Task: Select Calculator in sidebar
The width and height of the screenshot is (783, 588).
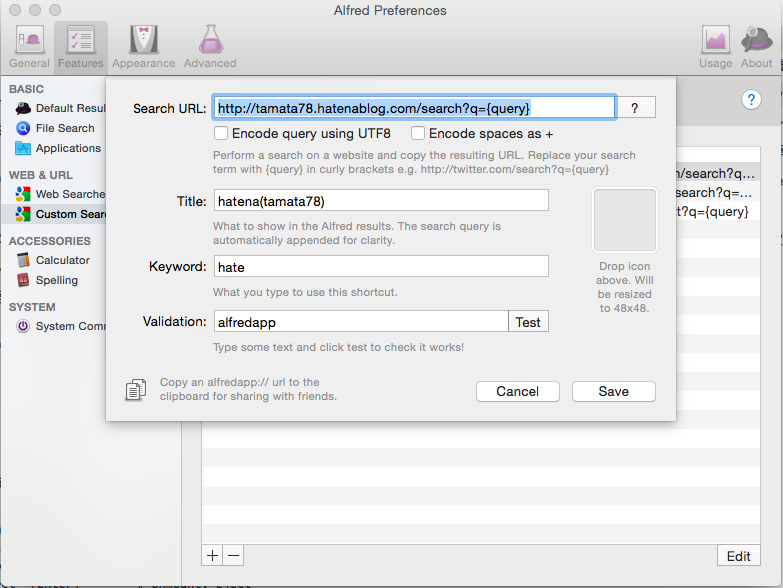Action: click(x=54, y=260)
